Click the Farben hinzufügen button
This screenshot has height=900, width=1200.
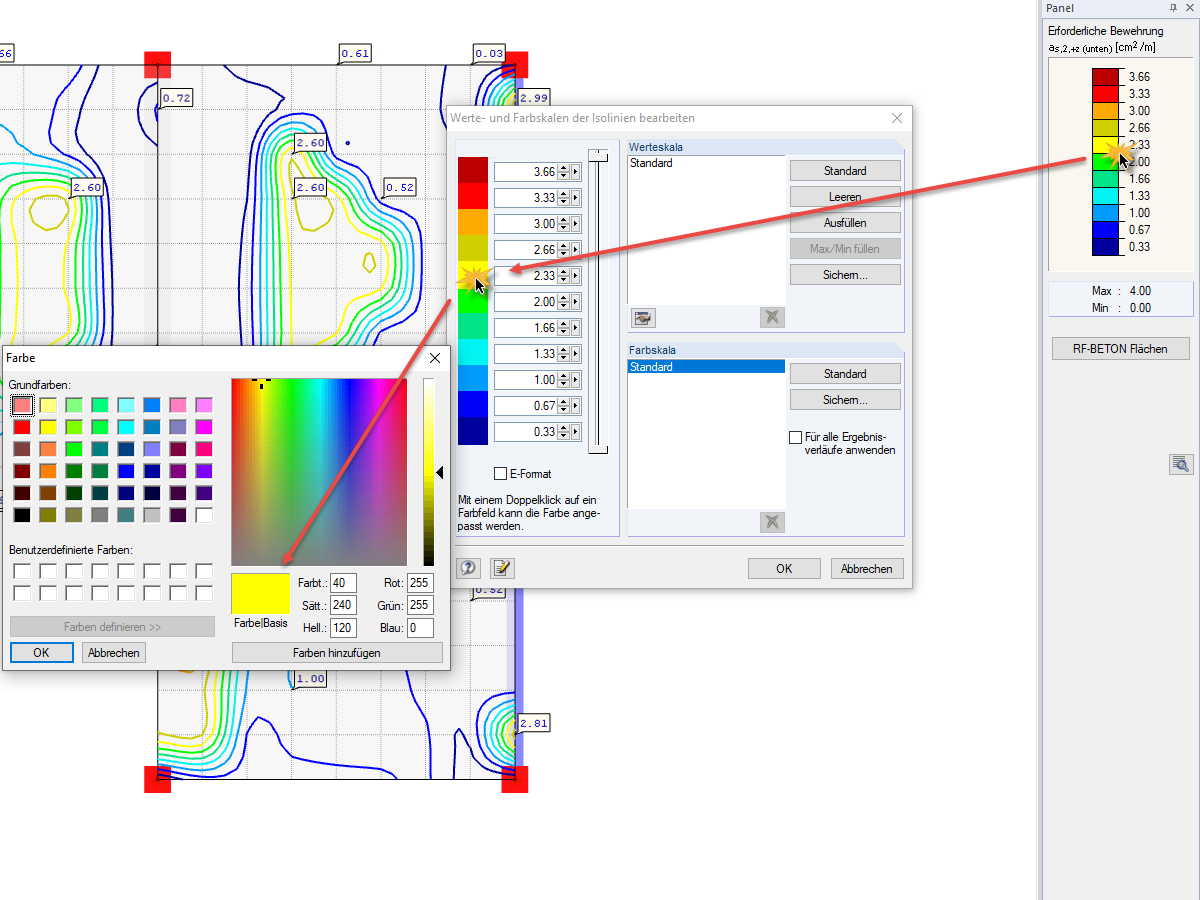point(337,652)
